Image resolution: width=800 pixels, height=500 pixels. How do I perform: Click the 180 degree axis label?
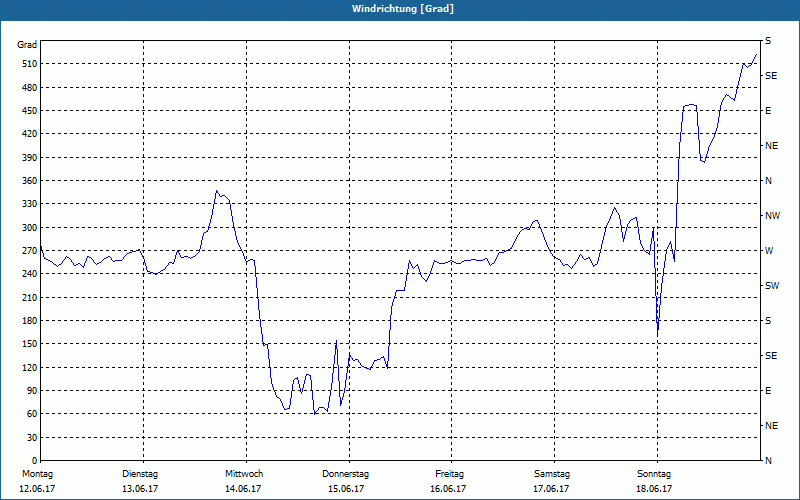[31, 320]
